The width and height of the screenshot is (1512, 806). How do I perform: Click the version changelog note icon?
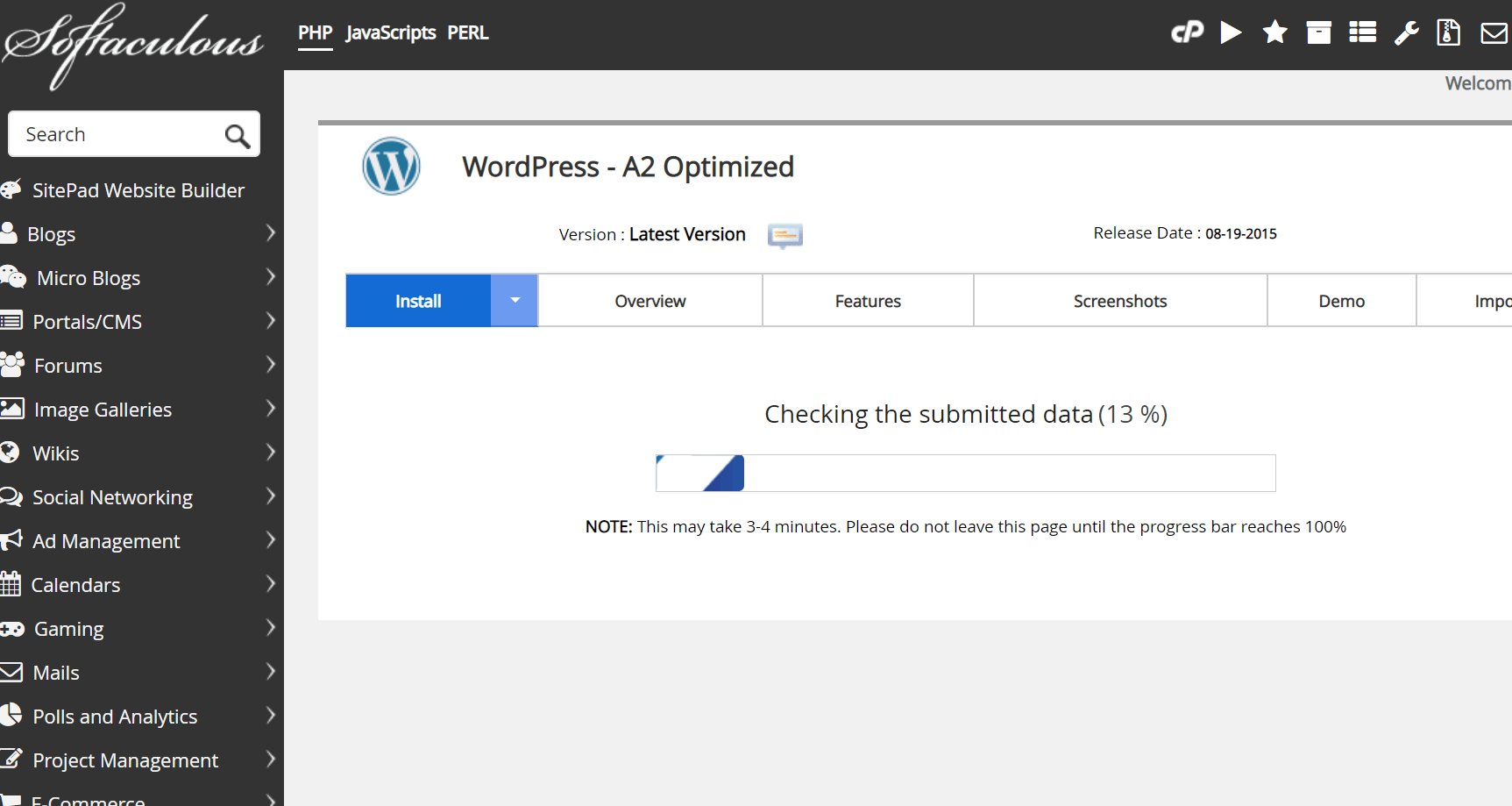(784, 235)
